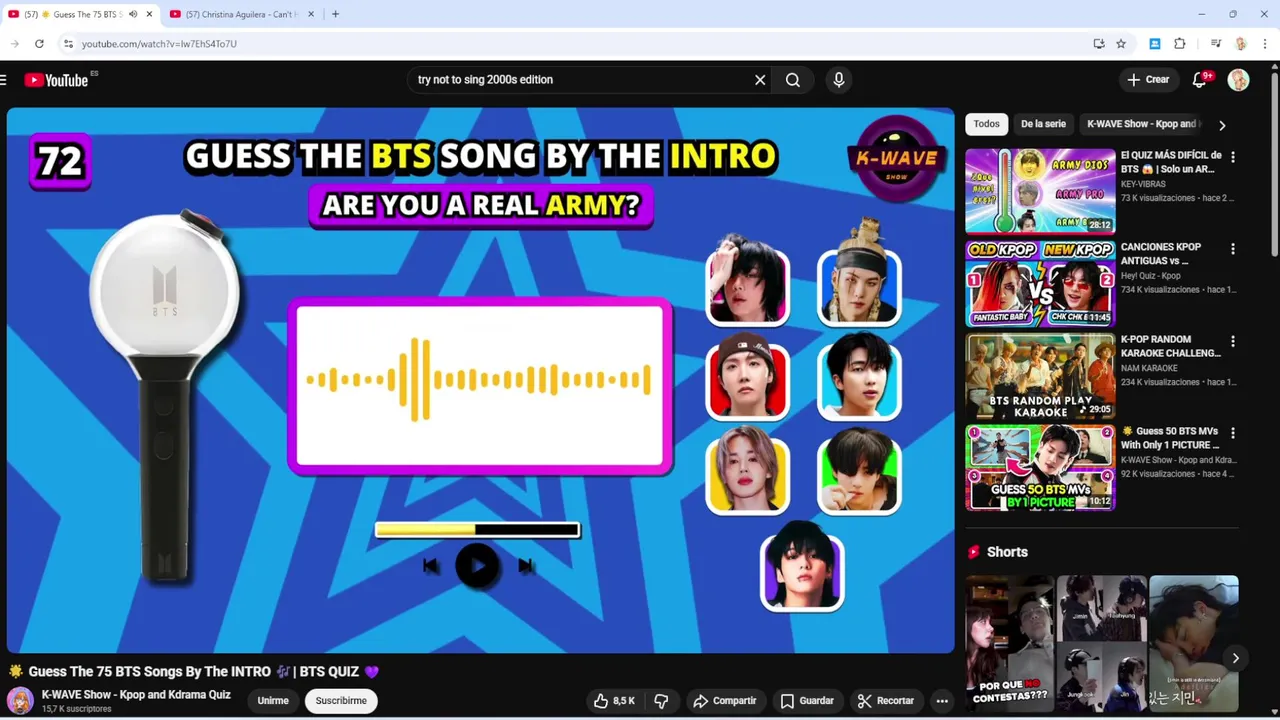Go forward in browser history
This screenshot has height=720, width=1280.
point(14,44)
